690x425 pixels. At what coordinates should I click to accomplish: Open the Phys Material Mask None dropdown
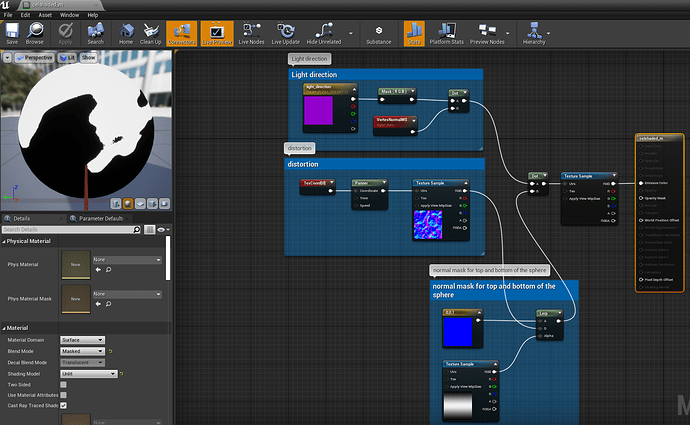pos(127,294)
